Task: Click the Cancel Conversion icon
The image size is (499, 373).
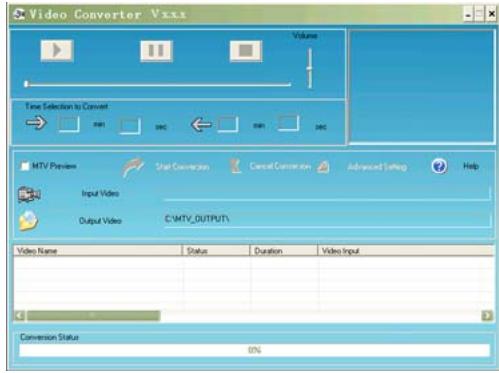Action: click(235, 166)
